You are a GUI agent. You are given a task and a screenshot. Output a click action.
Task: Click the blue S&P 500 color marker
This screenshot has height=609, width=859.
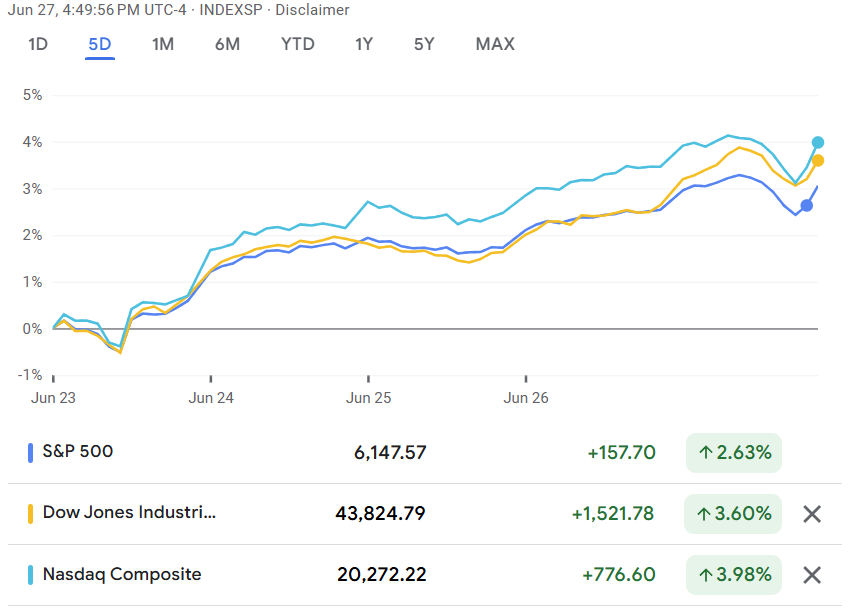(x=30, y=453)
